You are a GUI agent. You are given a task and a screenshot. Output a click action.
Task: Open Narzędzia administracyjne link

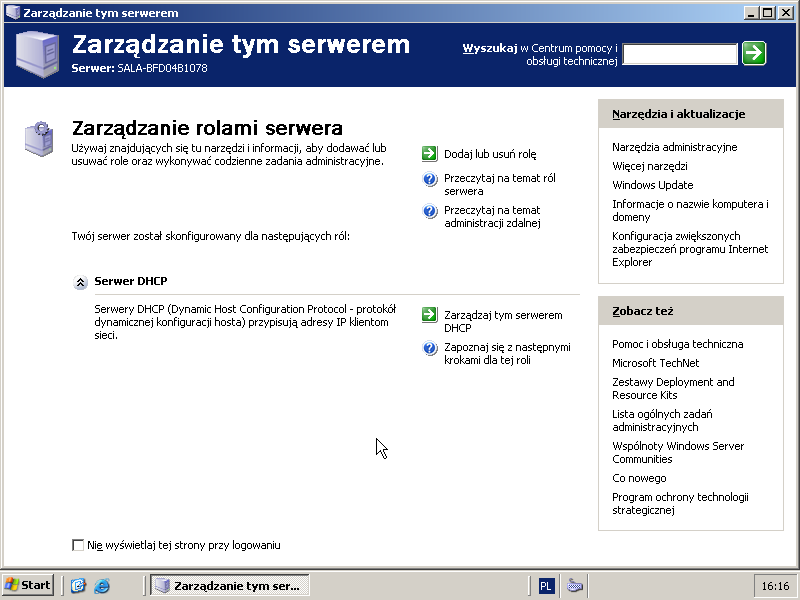(674, 147)
